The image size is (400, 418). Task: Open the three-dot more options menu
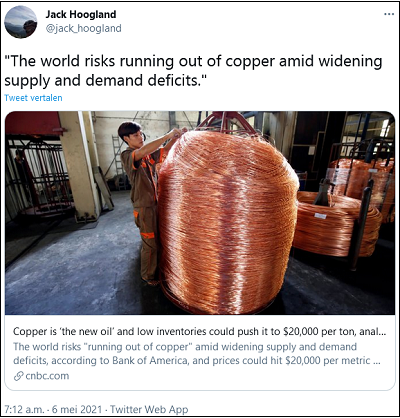[x=389, y=15]
